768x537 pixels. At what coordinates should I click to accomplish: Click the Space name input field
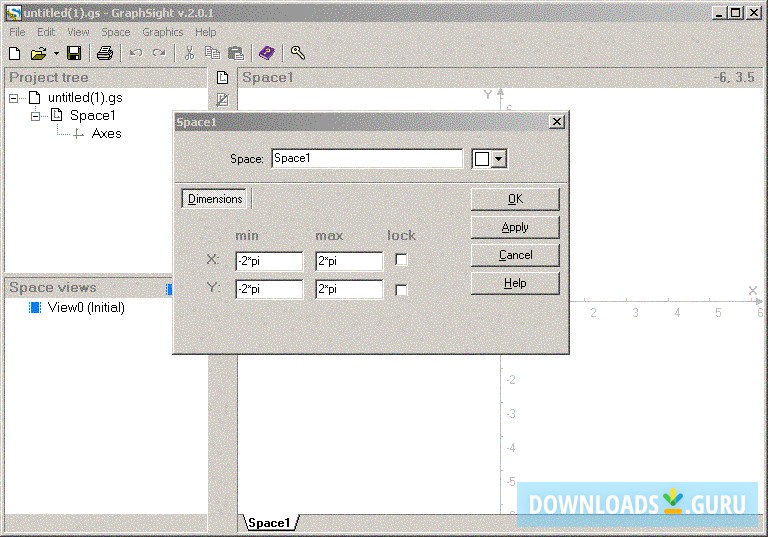(367, 158)
